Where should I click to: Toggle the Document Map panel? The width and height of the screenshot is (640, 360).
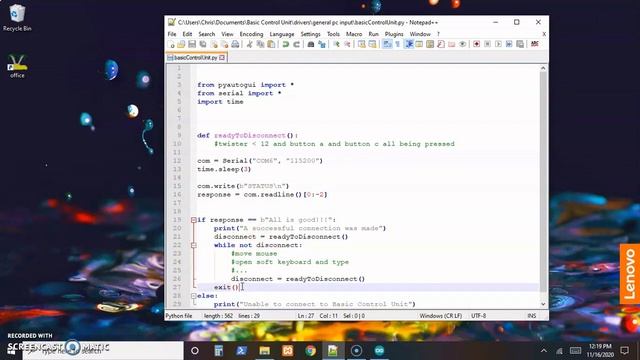point(430,44)
